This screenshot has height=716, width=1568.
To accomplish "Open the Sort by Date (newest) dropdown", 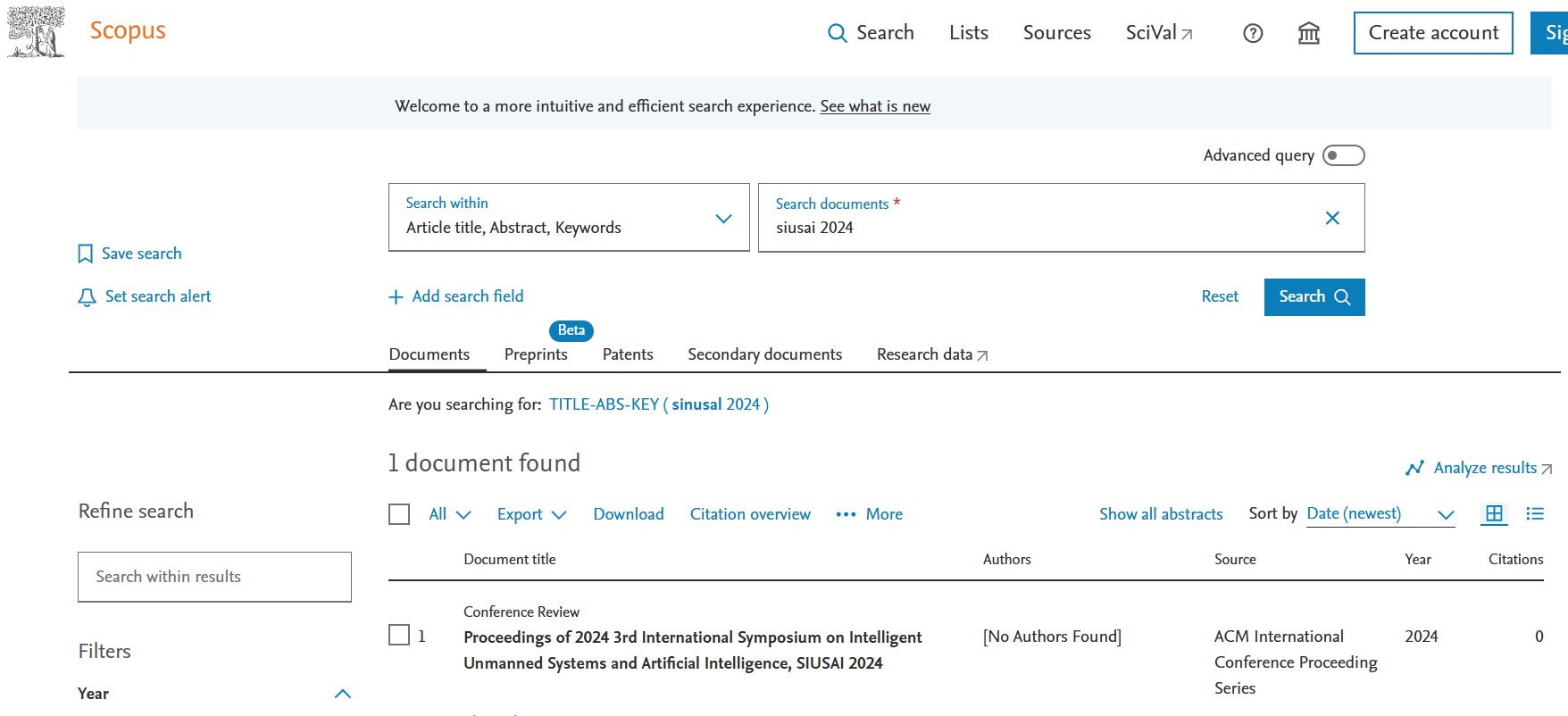I will click(1380, 514).
